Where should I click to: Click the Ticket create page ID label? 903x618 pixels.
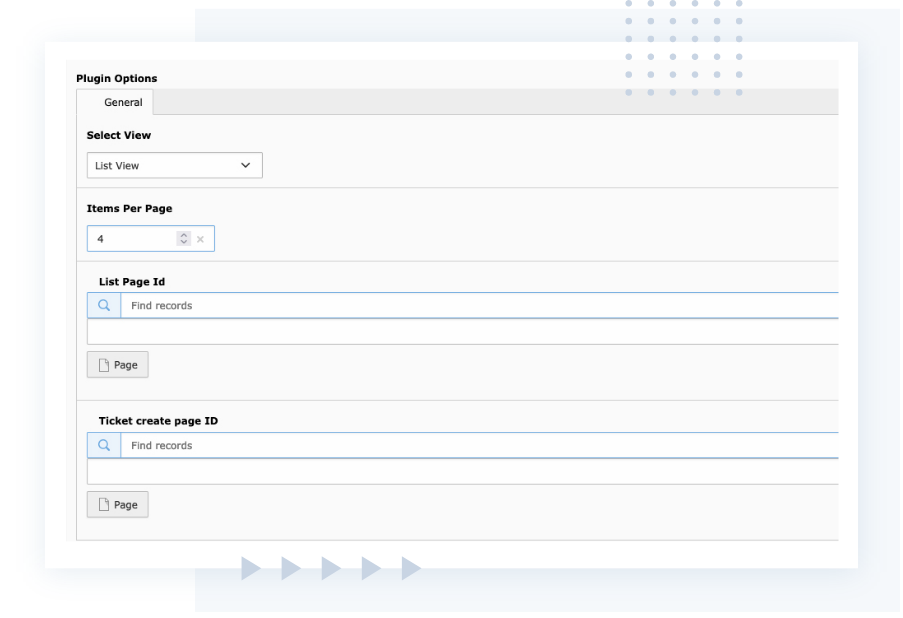(158, 421)
